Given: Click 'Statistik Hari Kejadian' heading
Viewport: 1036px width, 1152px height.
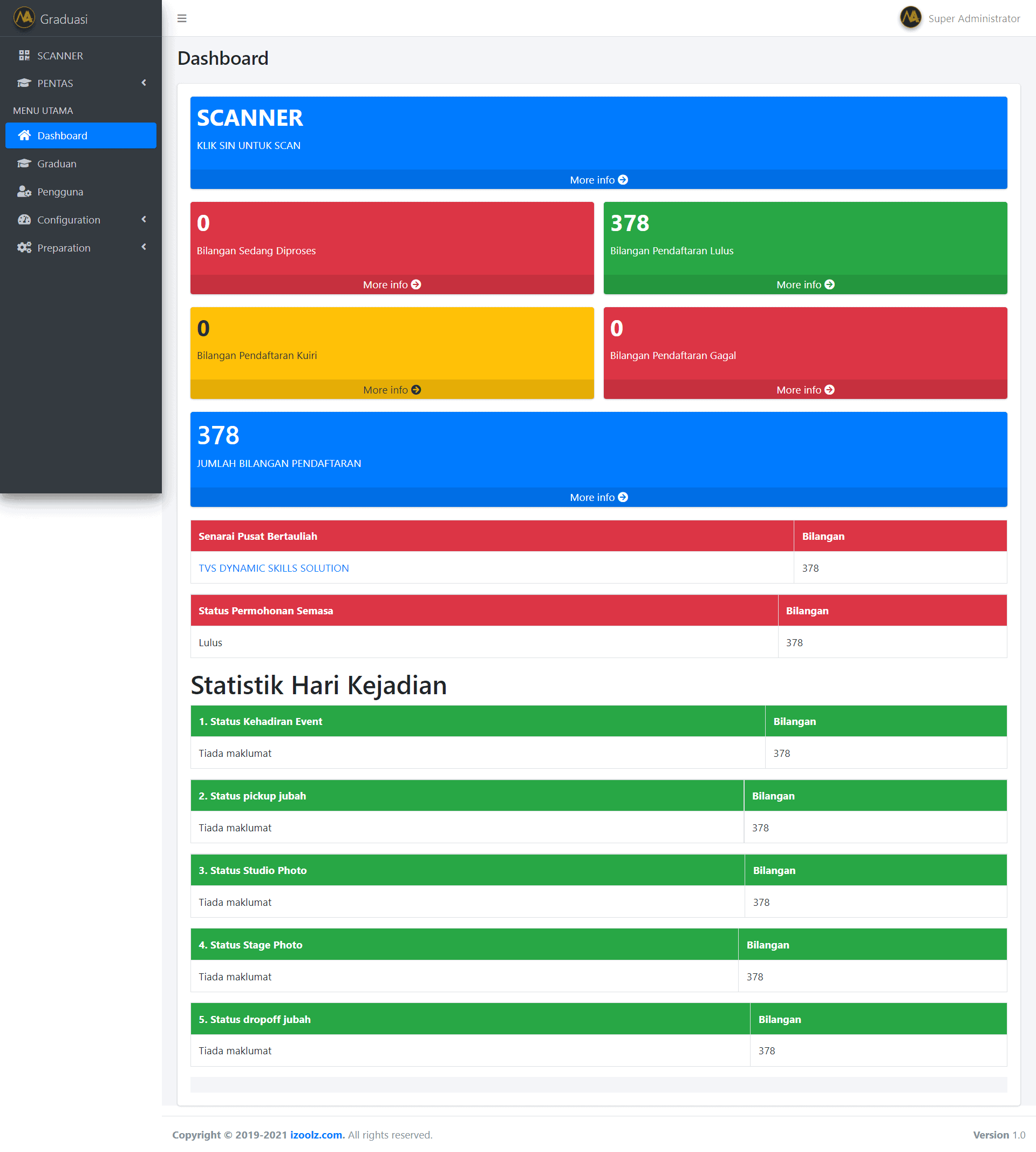Looking at the screenshot, I should (x=319, y=685).
